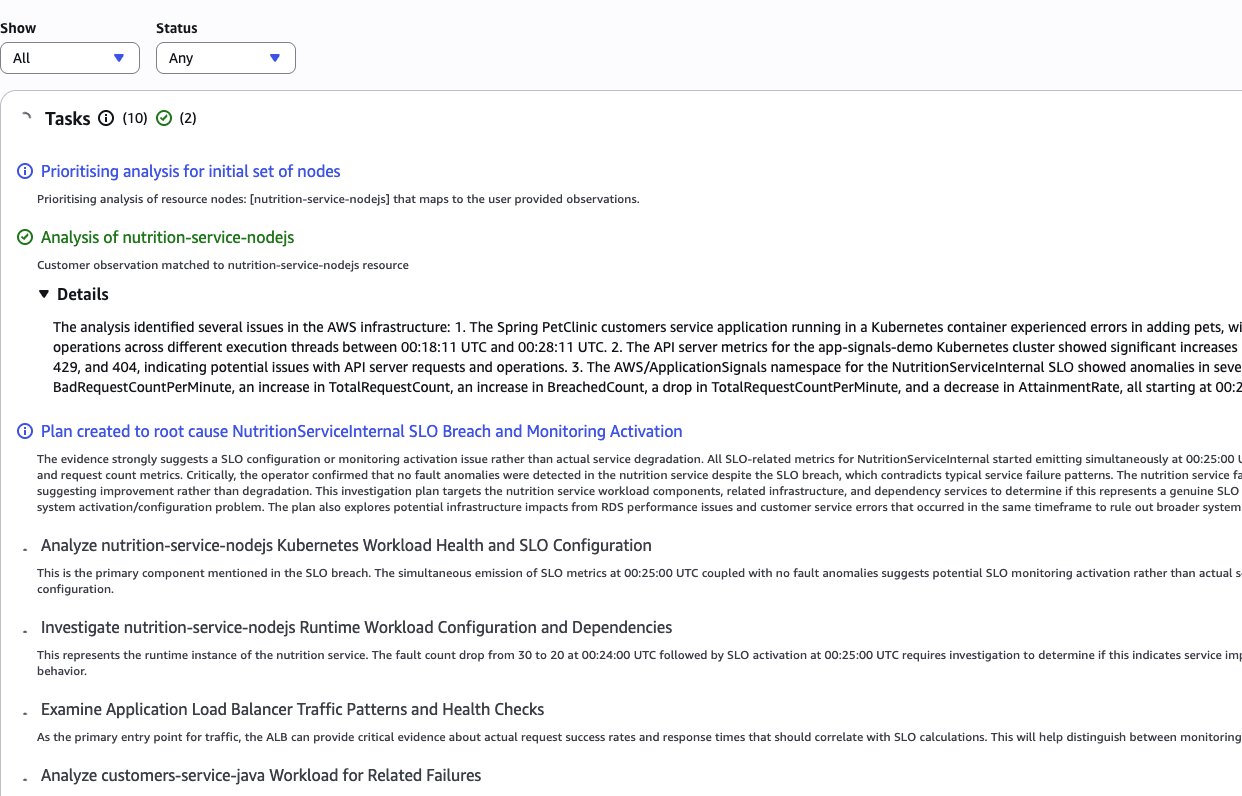Open the Analysis of nutrition-service-nodejs task
This screenshot has width=1242, height=796.
click(x=167, y=238)
